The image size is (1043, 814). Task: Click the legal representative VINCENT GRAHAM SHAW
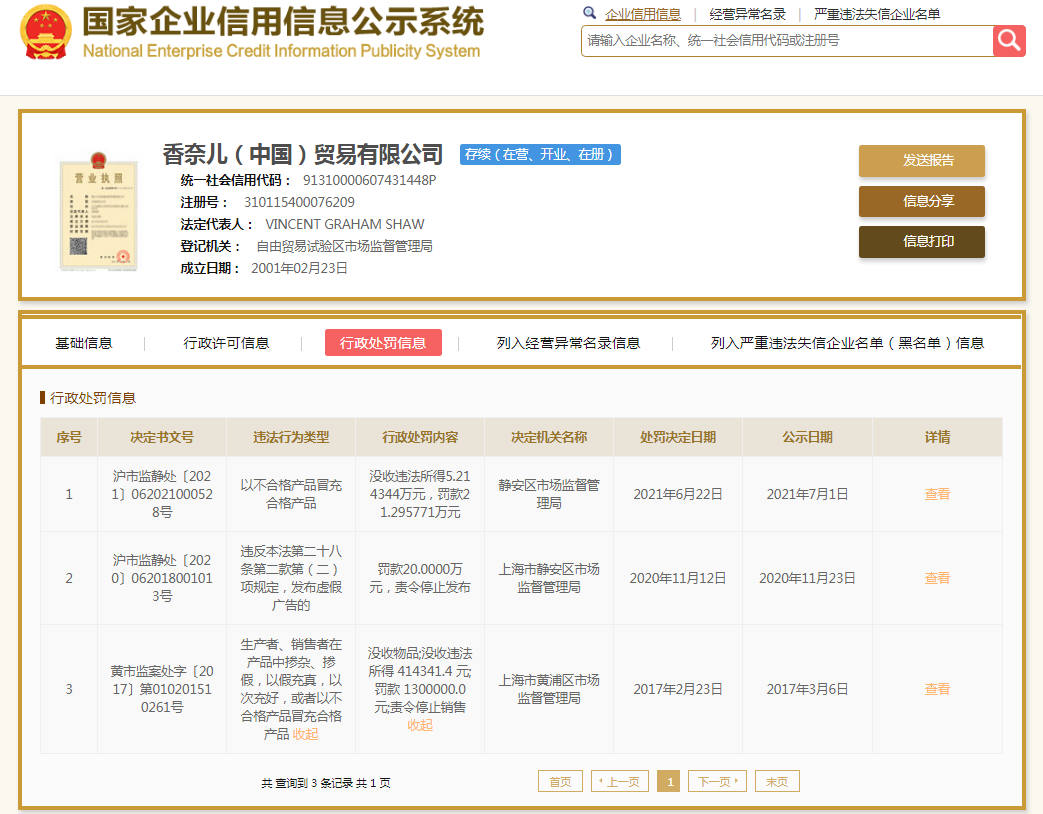pyautogui.click(x=345, y=224)
